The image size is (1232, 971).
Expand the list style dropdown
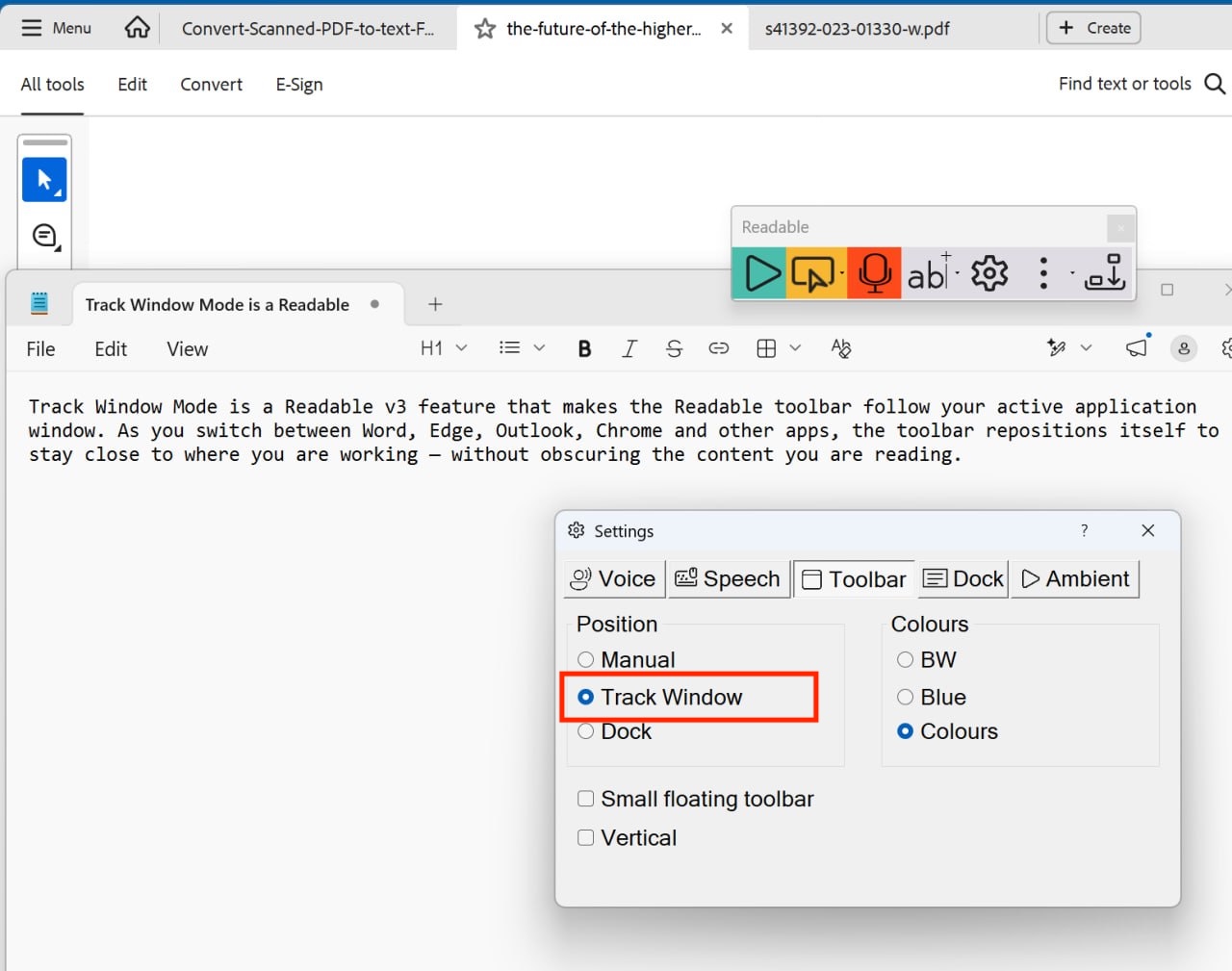pos(522,348)
